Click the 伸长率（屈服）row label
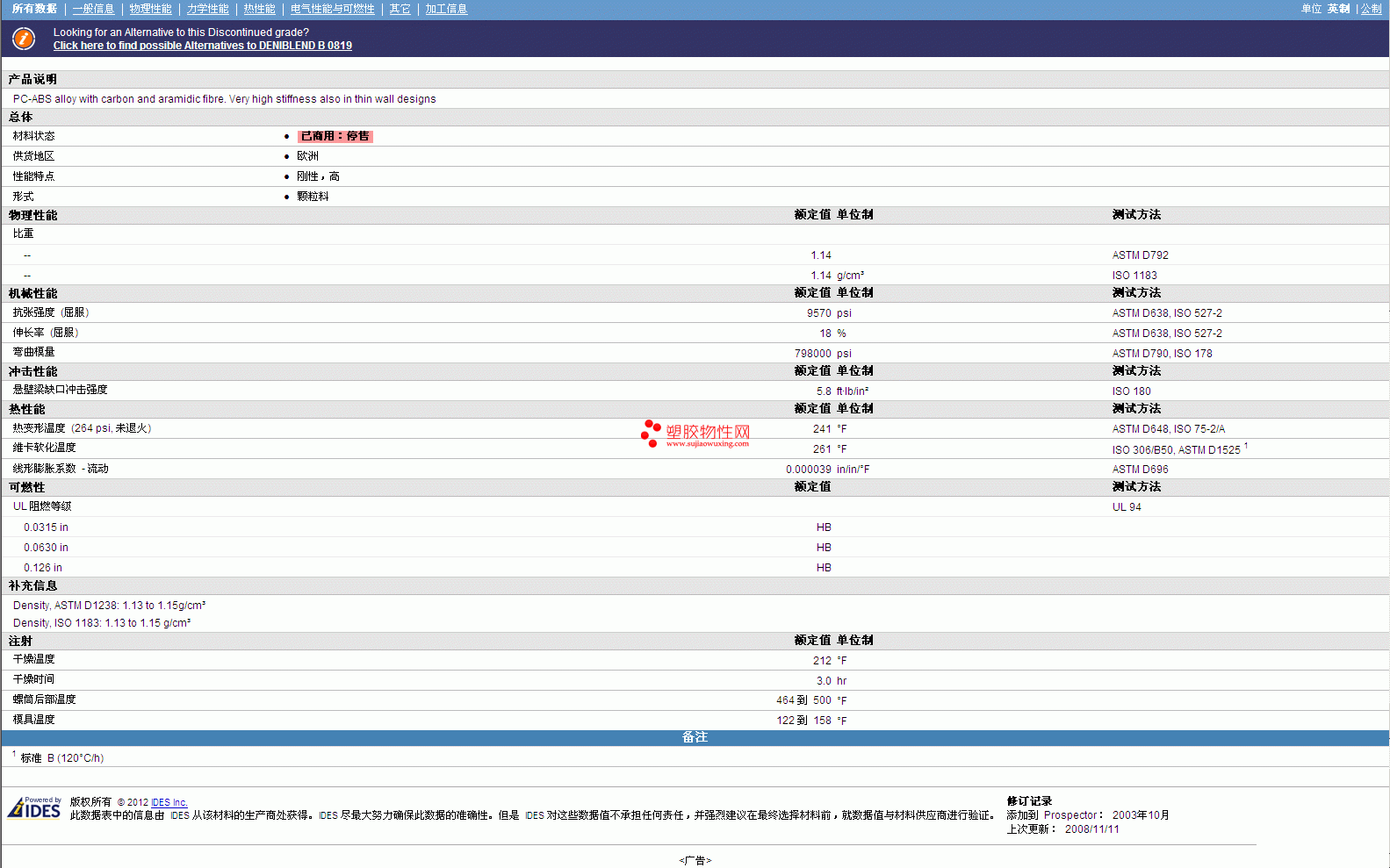1390x868 pixels. 46,333
